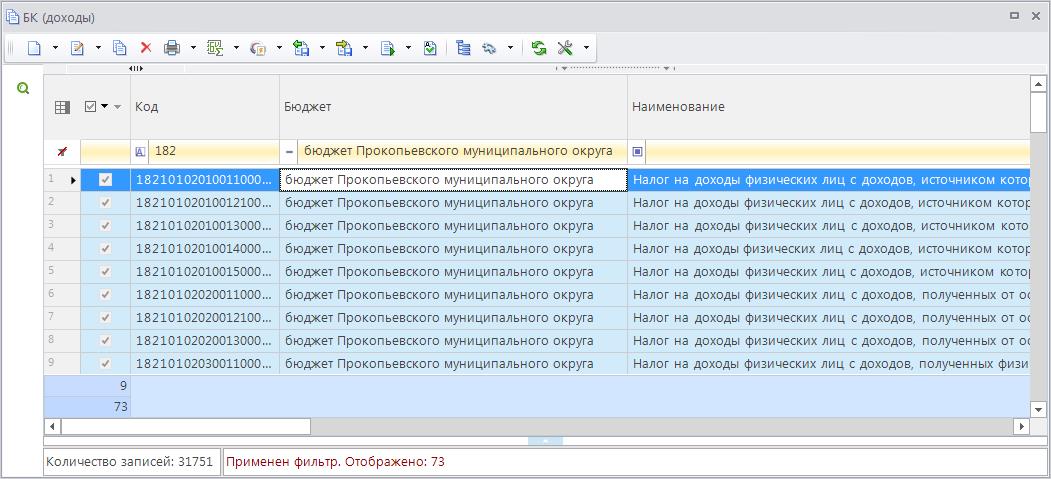This screenshot has height=479, width=1051.
Task: Select code cell 1821010201001210 in row 2
Action: coord(205,203)
